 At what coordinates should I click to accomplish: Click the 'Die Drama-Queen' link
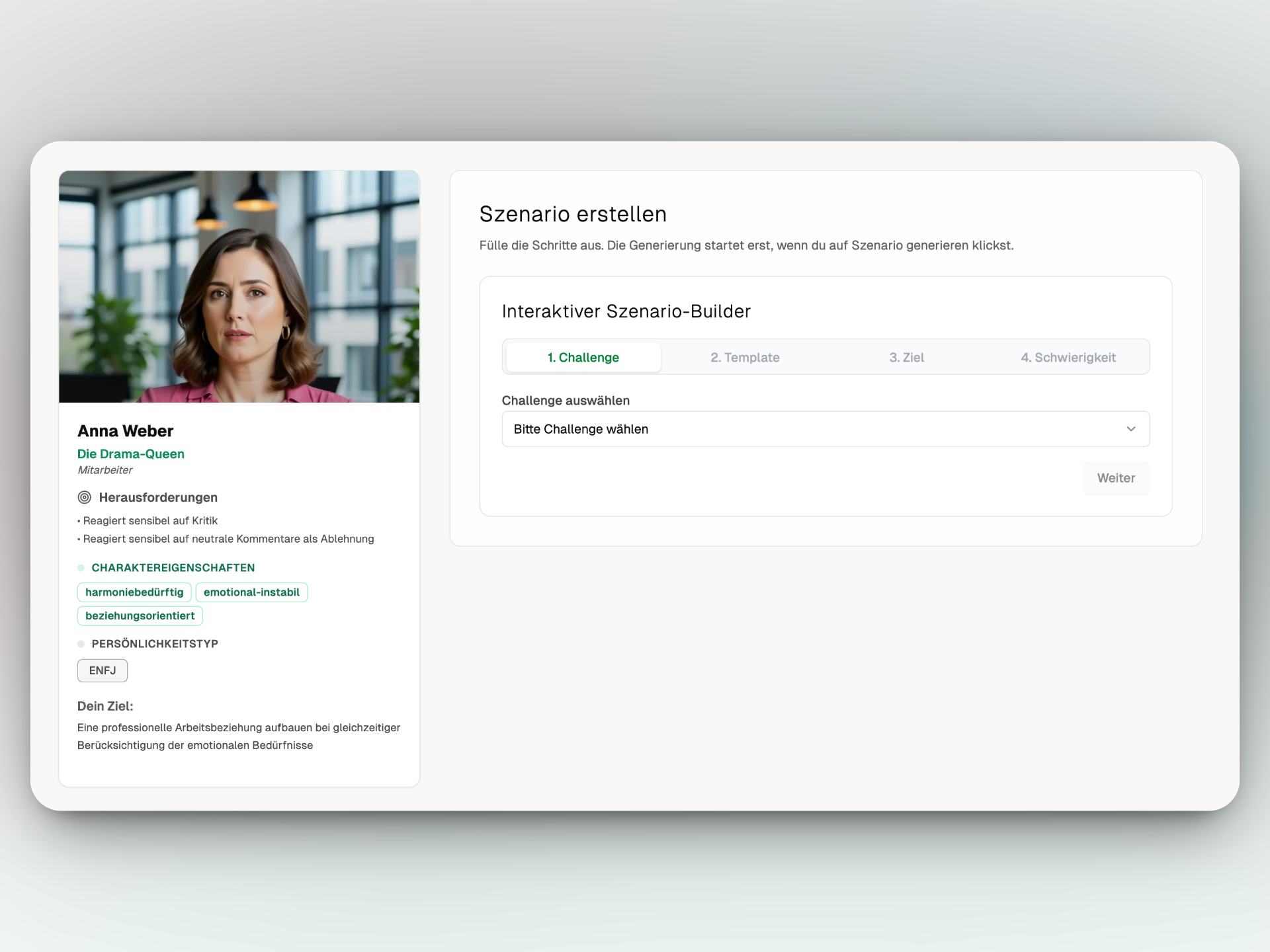pyautogui.click(x=130, y=454)
